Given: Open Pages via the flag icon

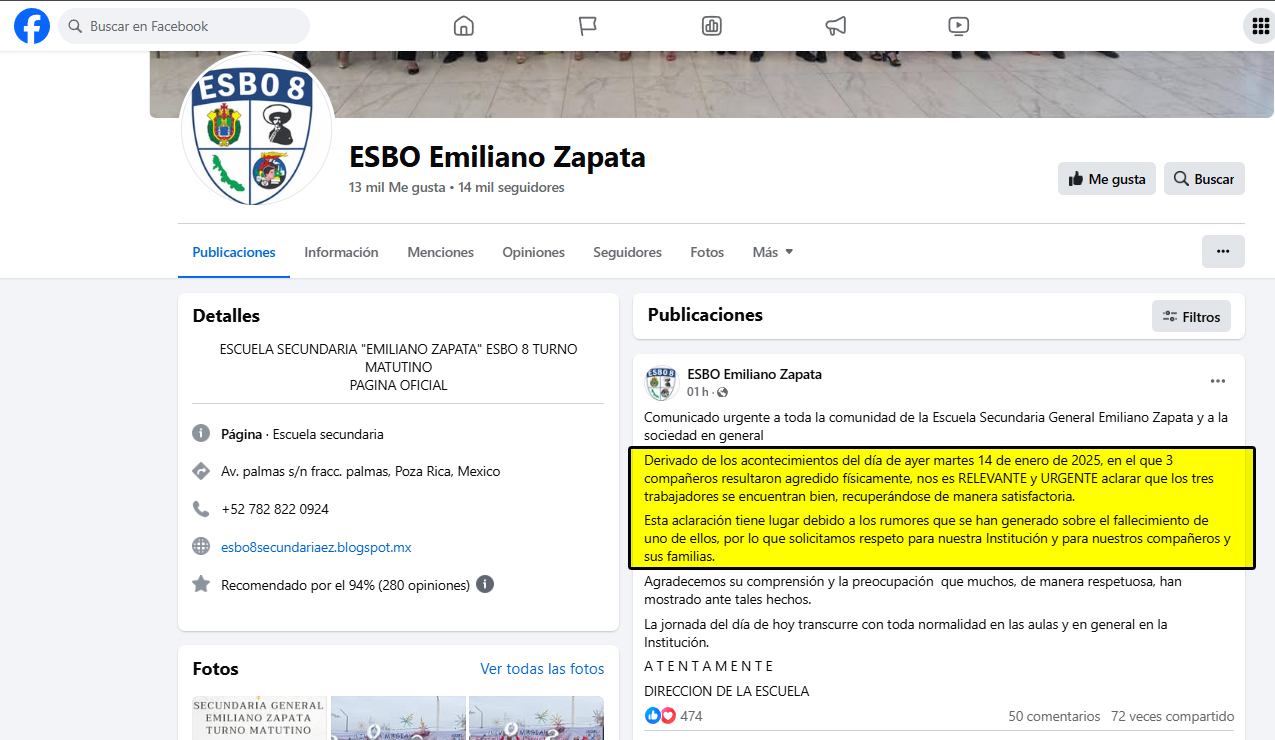Looking at the screenshot, I should (588, 26).
